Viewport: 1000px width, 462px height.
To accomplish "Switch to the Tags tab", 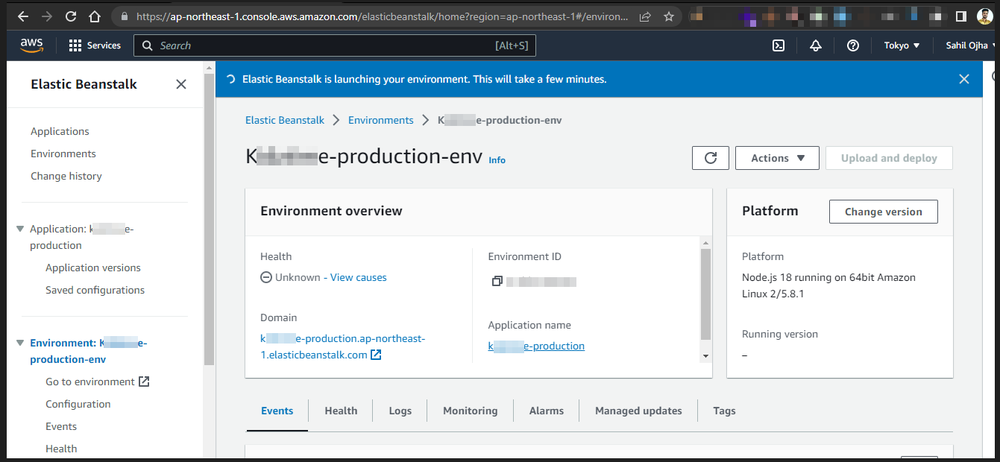I will click(724, 411).
